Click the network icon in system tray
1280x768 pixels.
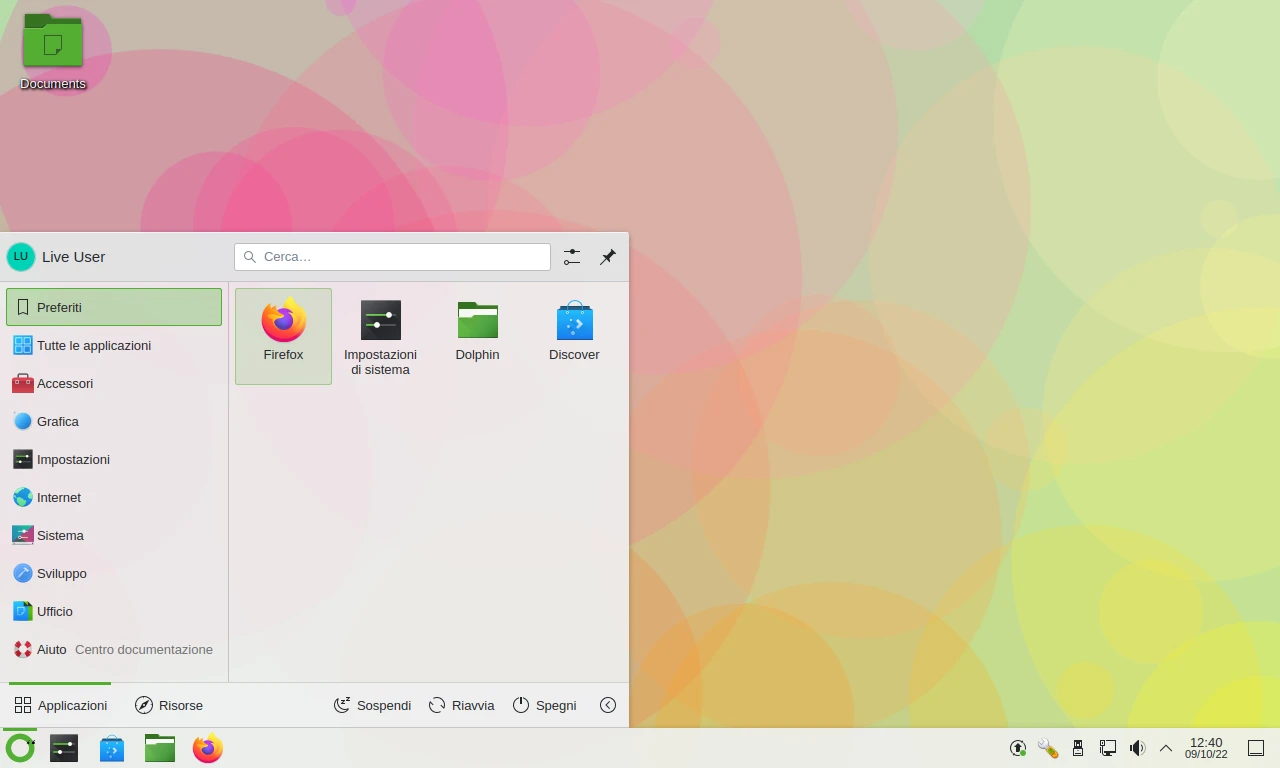point(1108,748)
